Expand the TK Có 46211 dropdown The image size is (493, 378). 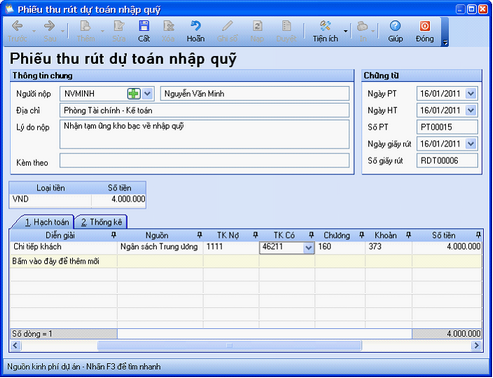coord(309,248)
